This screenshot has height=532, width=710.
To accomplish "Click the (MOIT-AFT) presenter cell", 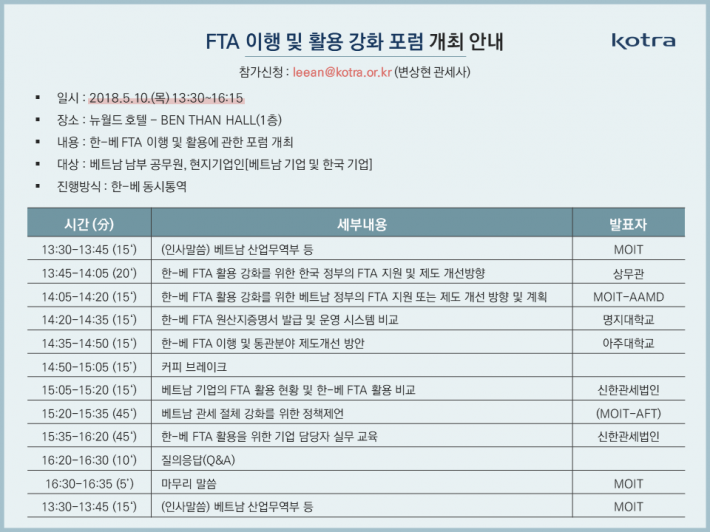I will coord(628,413).
